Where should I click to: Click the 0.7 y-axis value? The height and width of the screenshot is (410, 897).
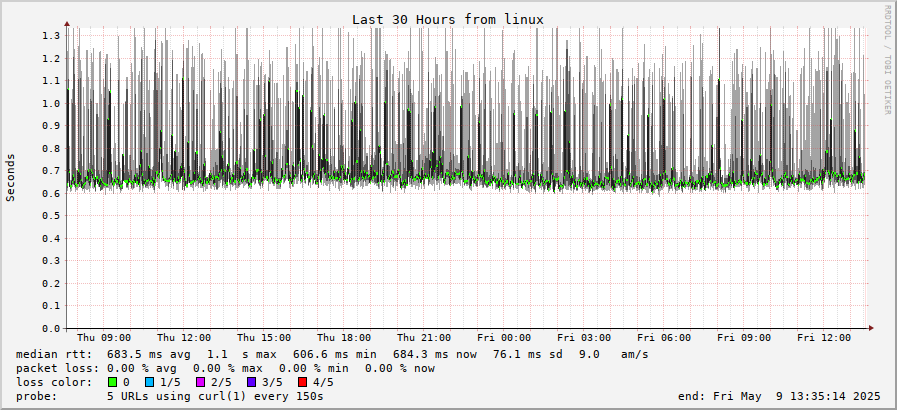tap(51, 170)
